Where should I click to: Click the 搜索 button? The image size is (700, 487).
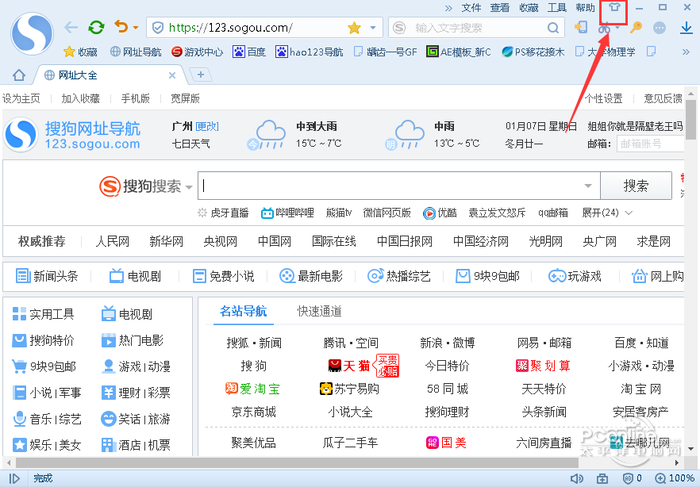(x=636, y=185)
